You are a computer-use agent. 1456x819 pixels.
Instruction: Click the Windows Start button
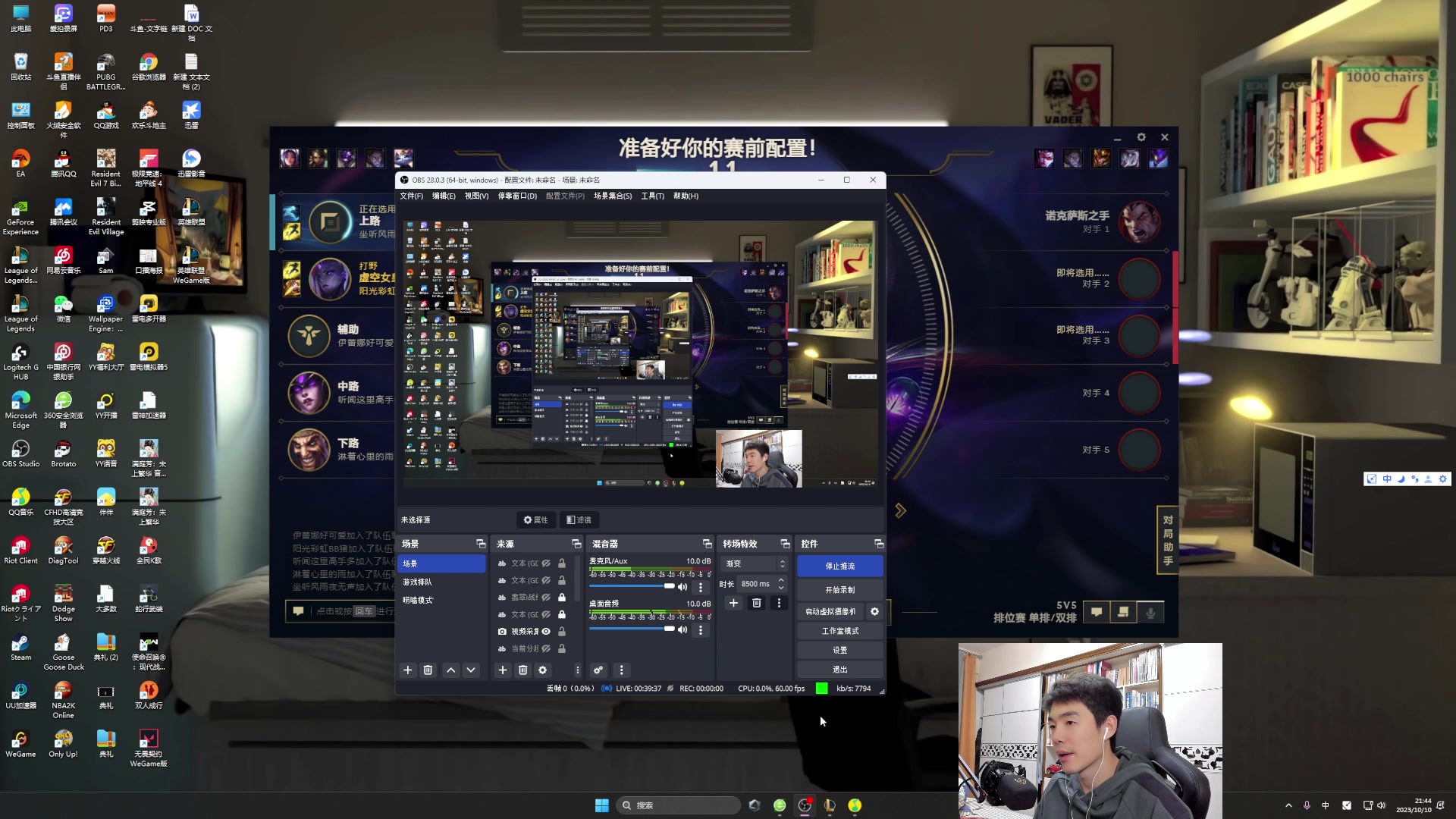[602, 805]
